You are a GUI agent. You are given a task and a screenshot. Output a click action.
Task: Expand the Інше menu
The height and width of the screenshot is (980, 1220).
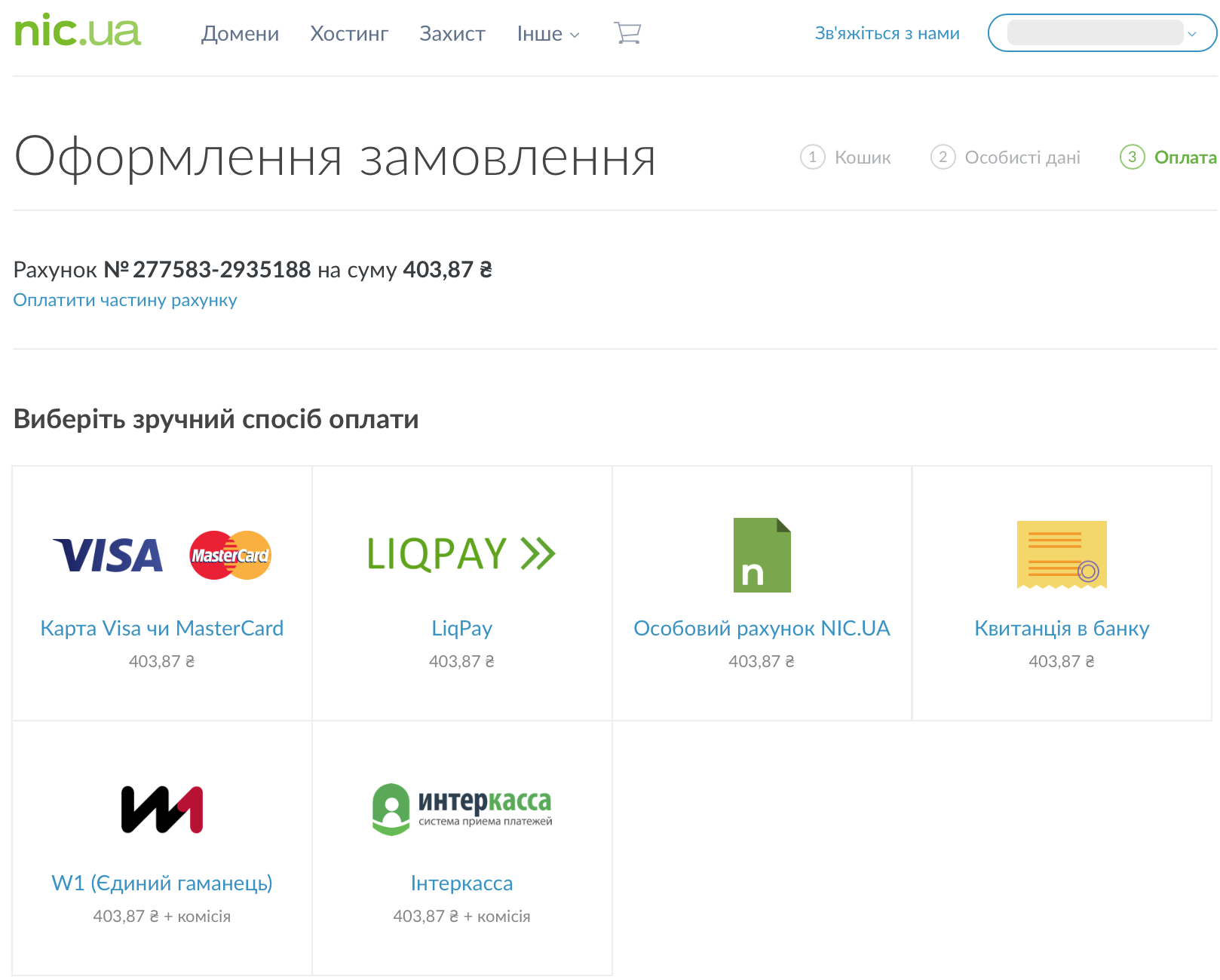(x=548, y=34)
